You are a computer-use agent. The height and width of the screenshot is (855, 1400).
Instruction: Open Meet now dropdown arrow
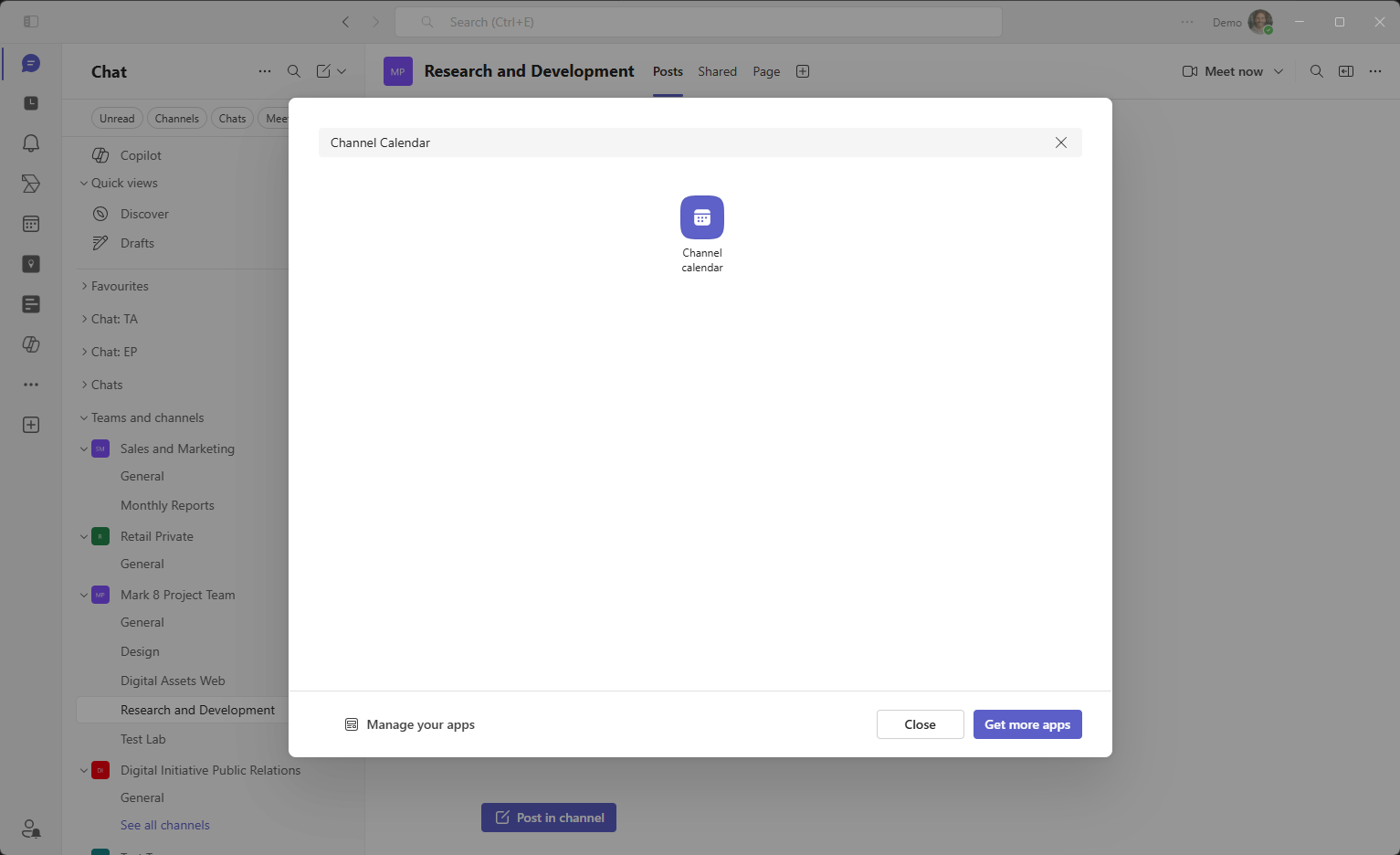pos(1279,71)
